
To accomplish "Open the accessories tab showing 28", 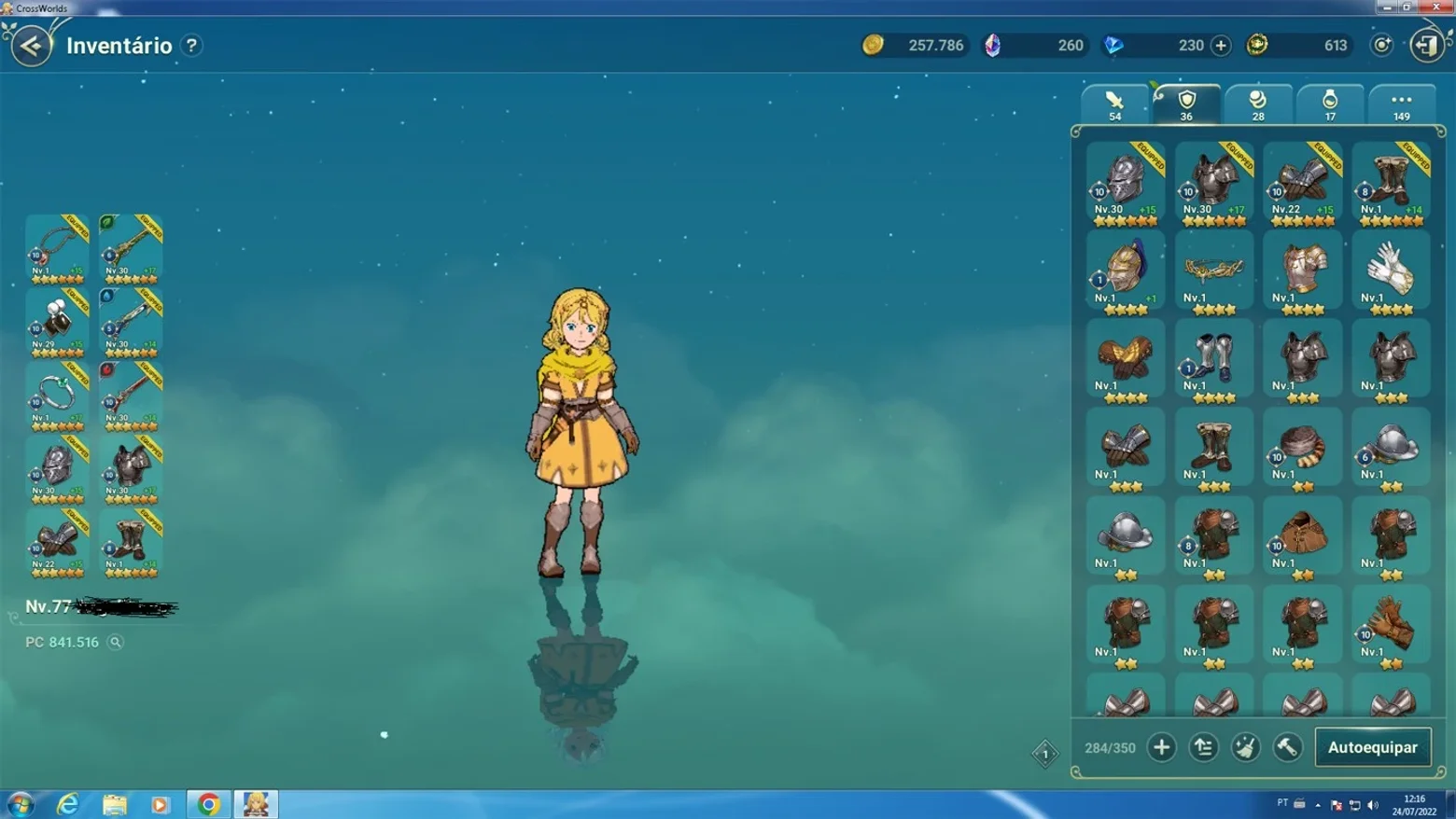I will [1258, 104].
